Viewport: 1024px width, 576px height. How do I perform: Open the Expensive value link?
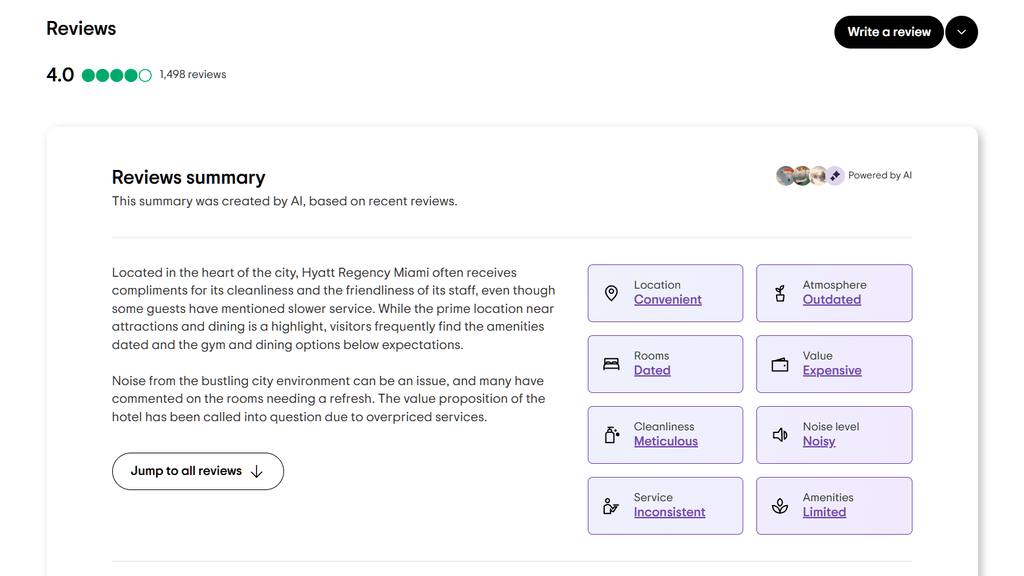coord(833,370)
